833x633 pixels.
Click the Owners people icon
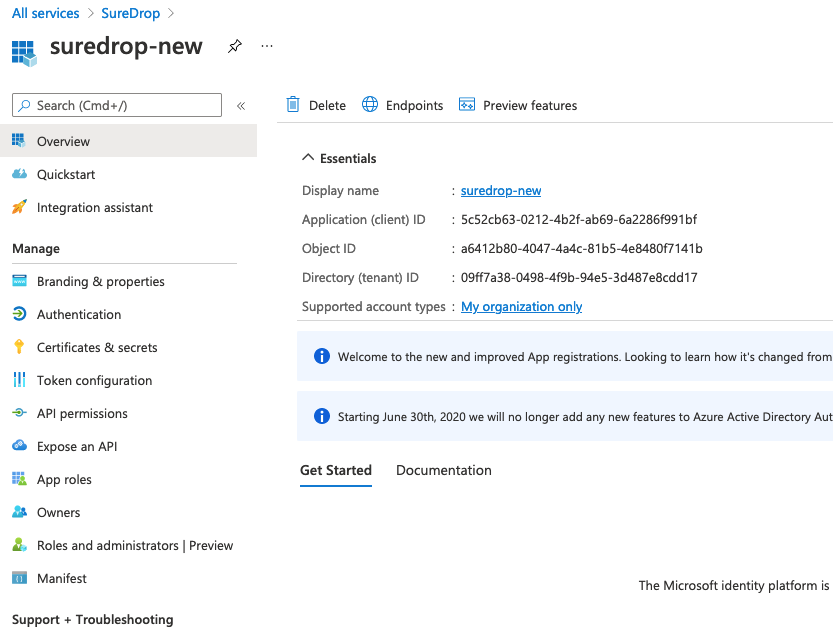tap(19, 511)
